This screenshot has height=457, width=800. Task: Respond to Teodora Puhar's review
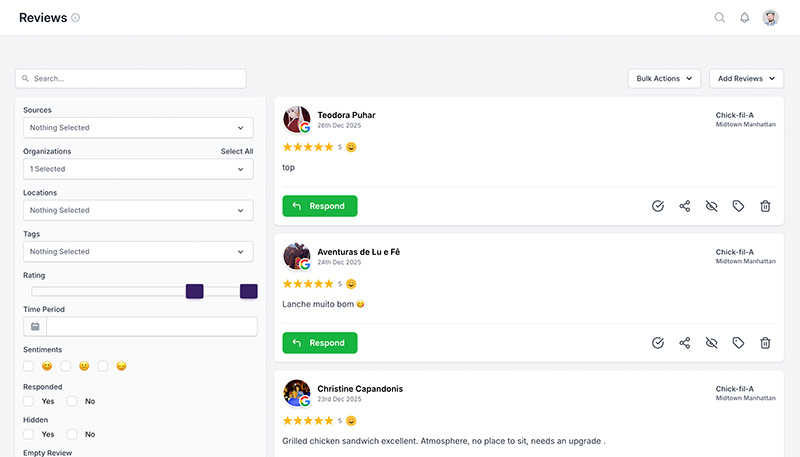click(x=319, y=206)
